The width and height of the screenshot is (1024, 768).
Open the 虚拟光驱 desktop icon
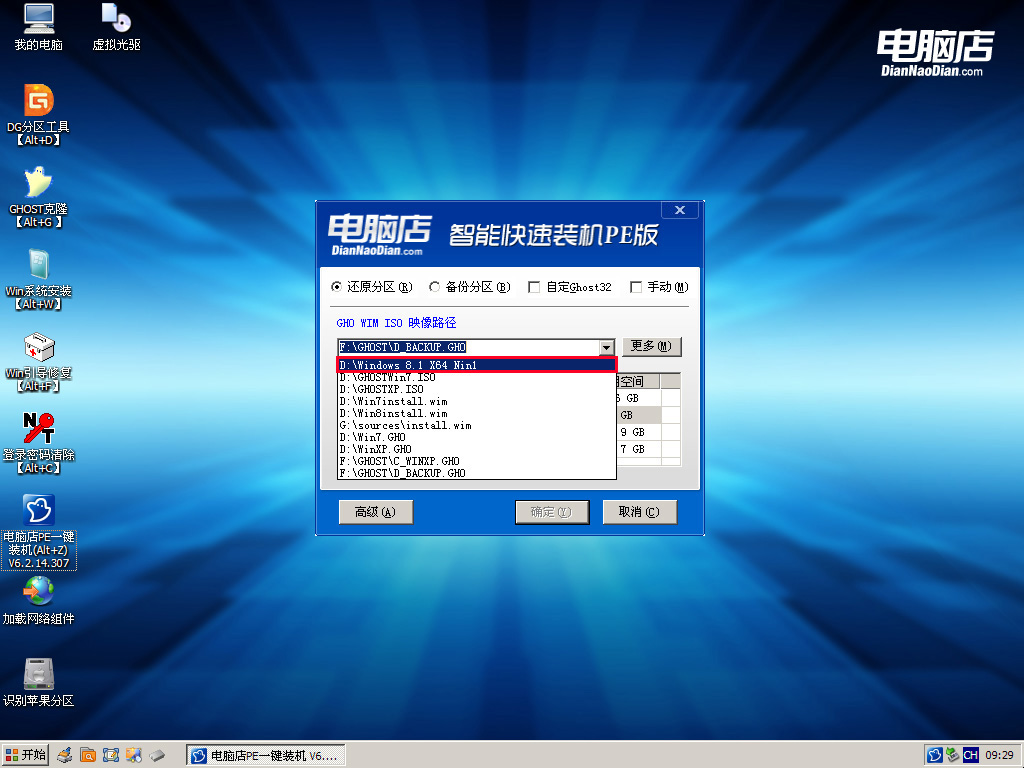116,19
